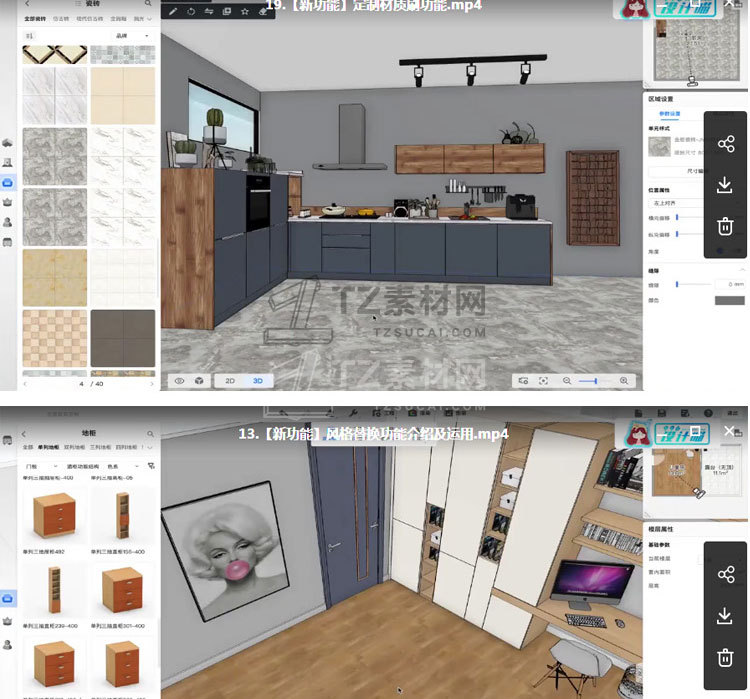Click wrench tool icon in bottom video toolbar

[353, 412]
